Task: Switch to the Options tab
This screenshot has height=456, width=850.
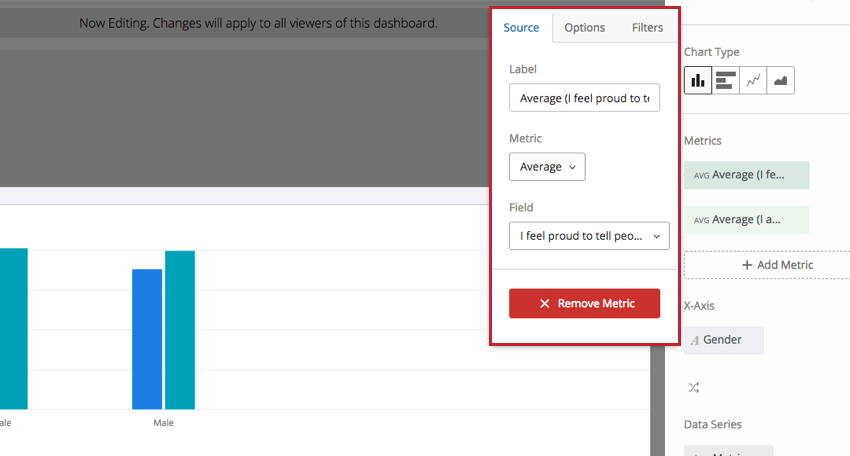Action: click(584, 28)
